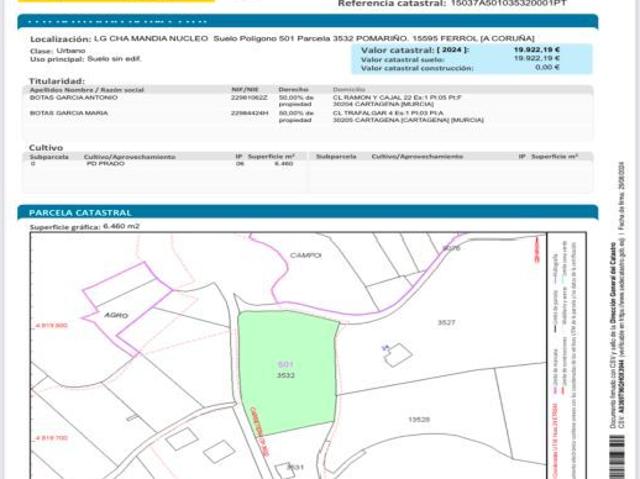Click the AGRO label on the map

(117, 314)
